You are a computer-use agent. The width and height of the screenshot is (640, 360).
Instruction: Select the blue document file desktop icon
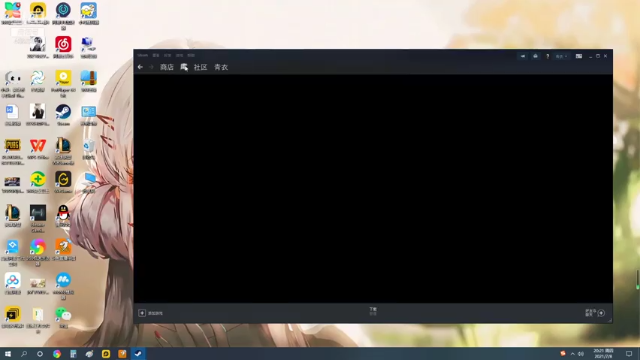point(13,115)
